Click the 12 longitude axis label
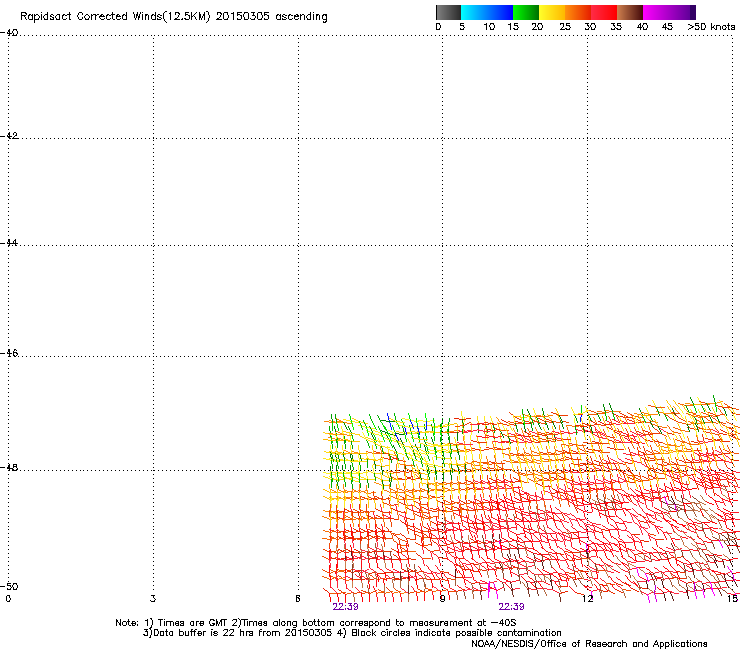 pos(588,599)
